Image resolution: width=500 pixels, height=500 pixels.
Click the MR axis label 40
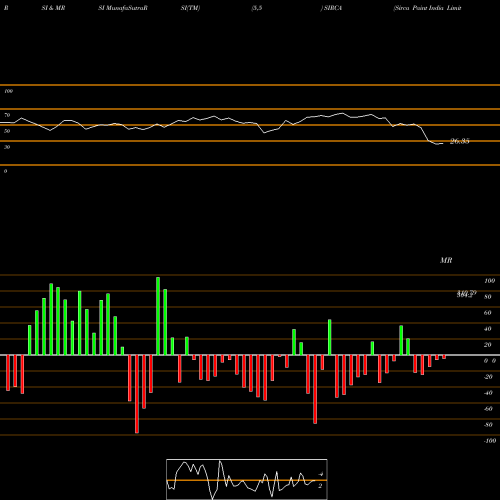(488, 329)
